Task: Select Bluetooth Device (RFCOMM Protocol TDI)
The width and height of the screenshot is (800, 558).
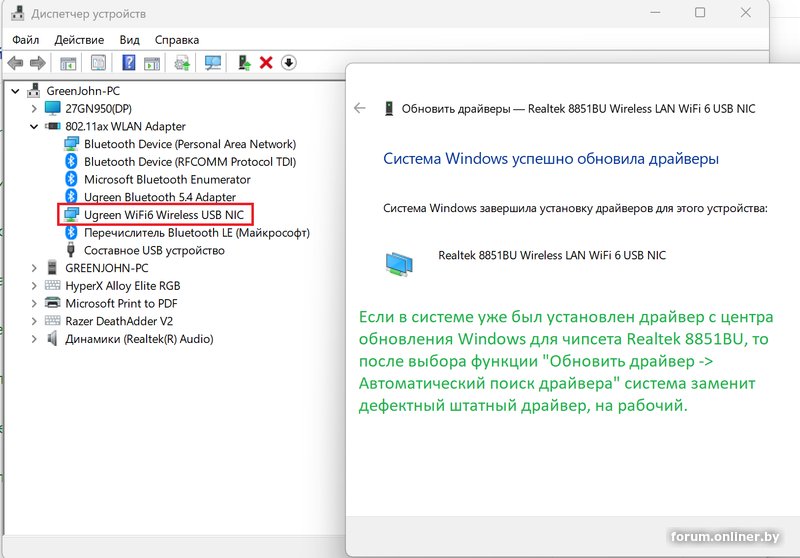Action: pyautogui.click(x=190, y=162)
